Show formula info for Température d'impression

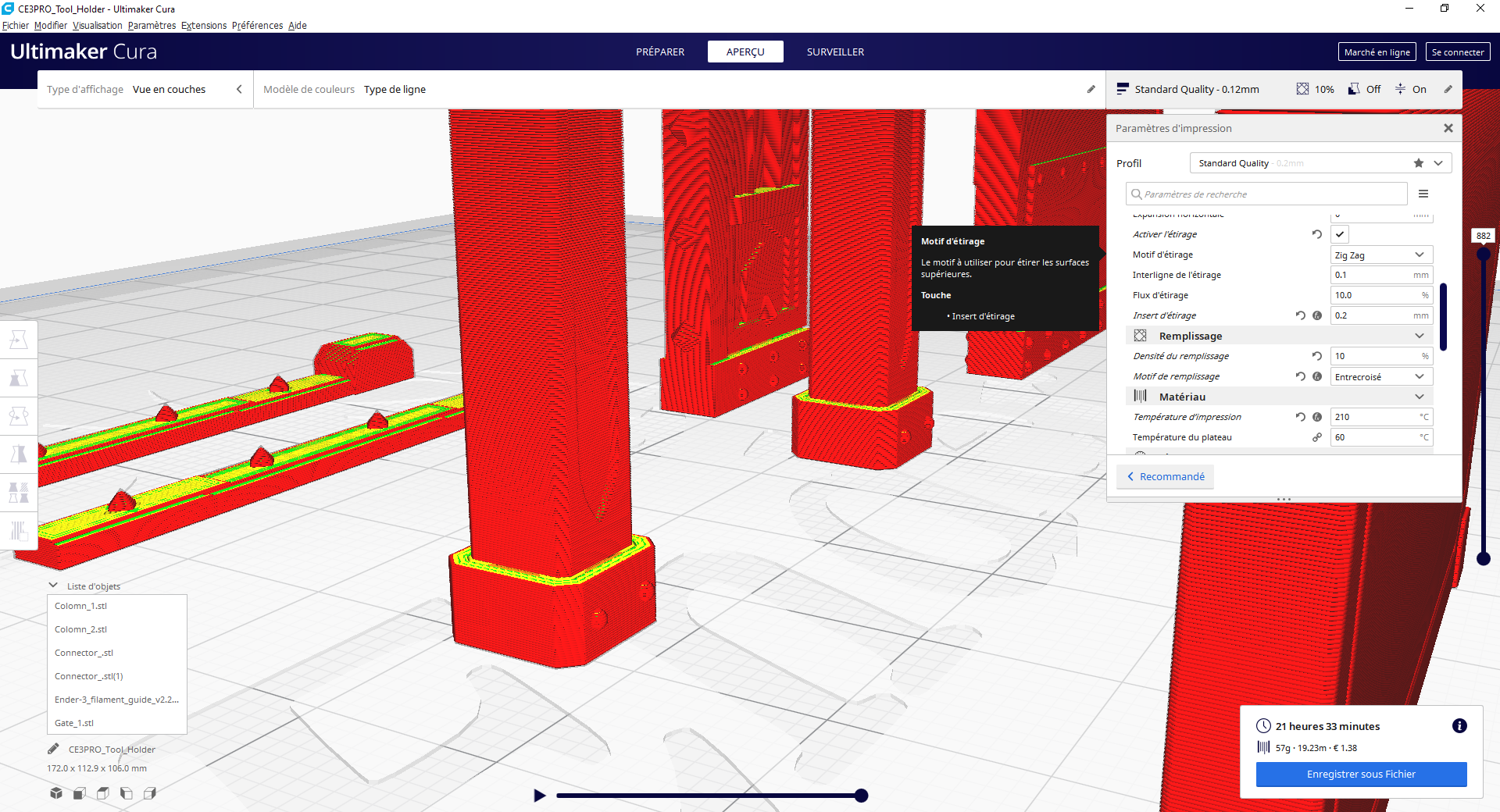click(x=1317, y=417)
